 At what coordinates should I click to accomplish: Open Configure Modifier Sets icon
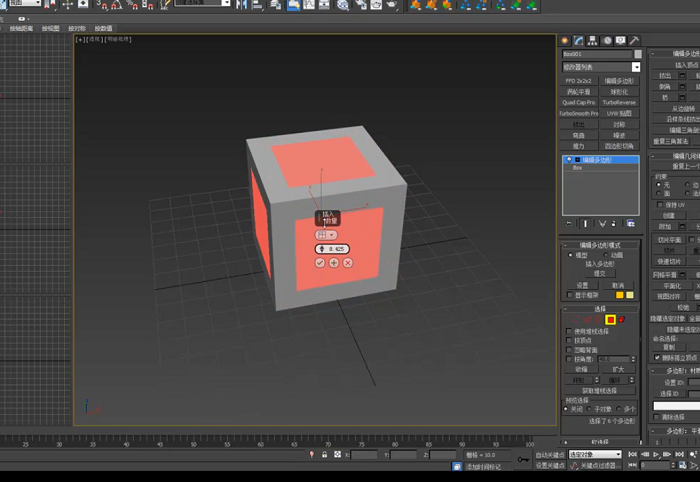pyautogui.click(x=631, y=224)
